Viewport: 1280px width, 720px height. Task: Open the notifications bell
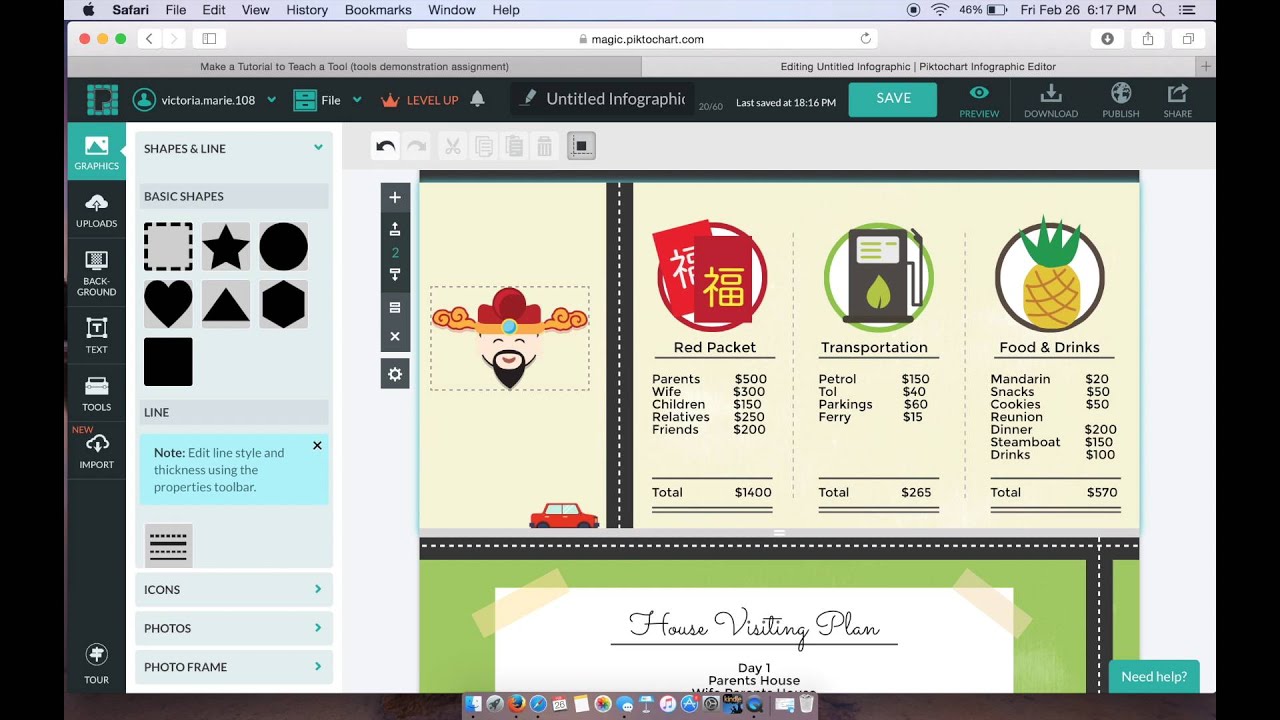pos(477,99)
